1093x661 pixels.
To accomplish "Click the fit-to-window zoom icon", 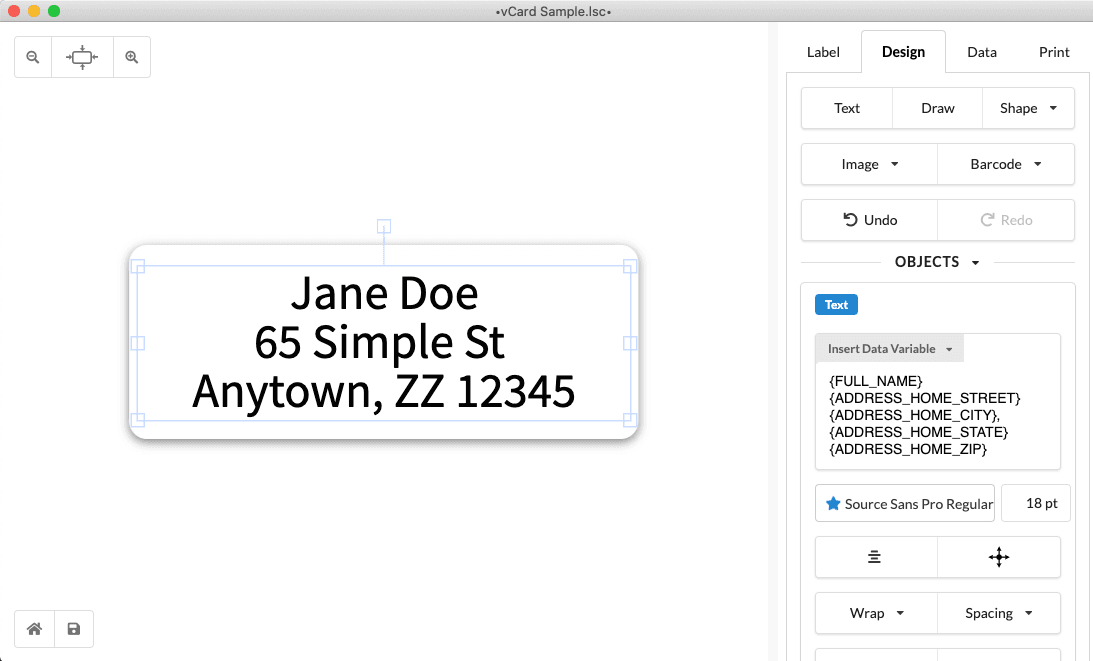I will coord(82,58).
